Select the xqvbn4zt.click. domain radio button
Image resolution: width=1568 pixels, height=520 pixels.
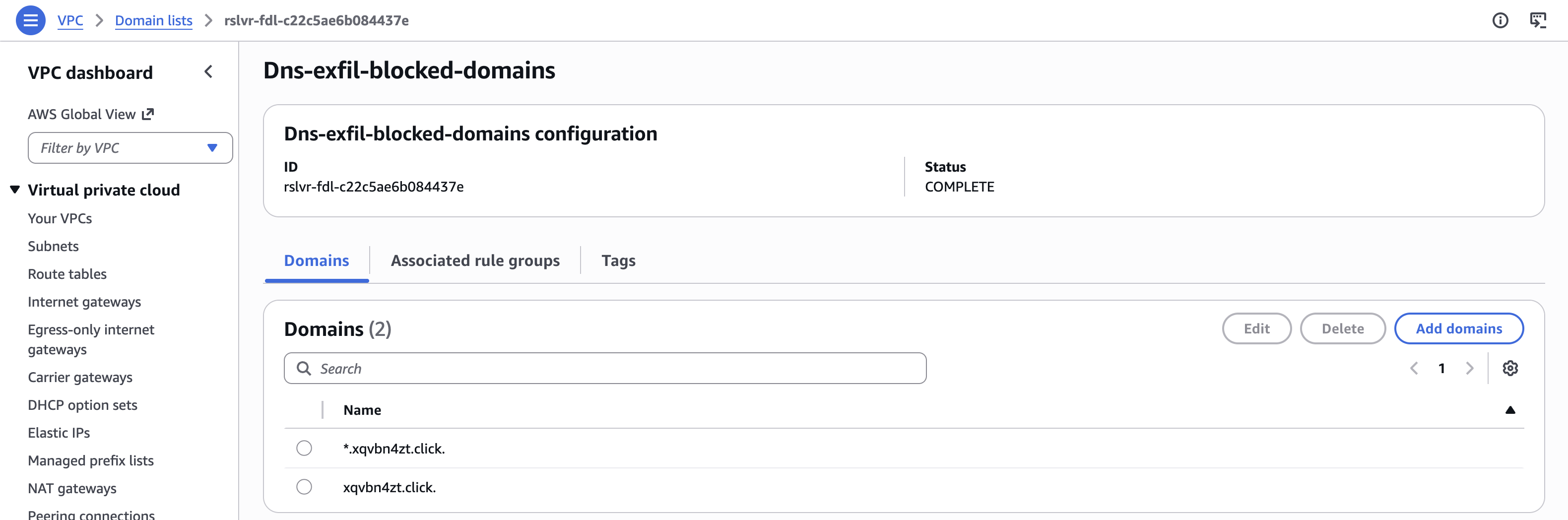click(x=304, y=487)
